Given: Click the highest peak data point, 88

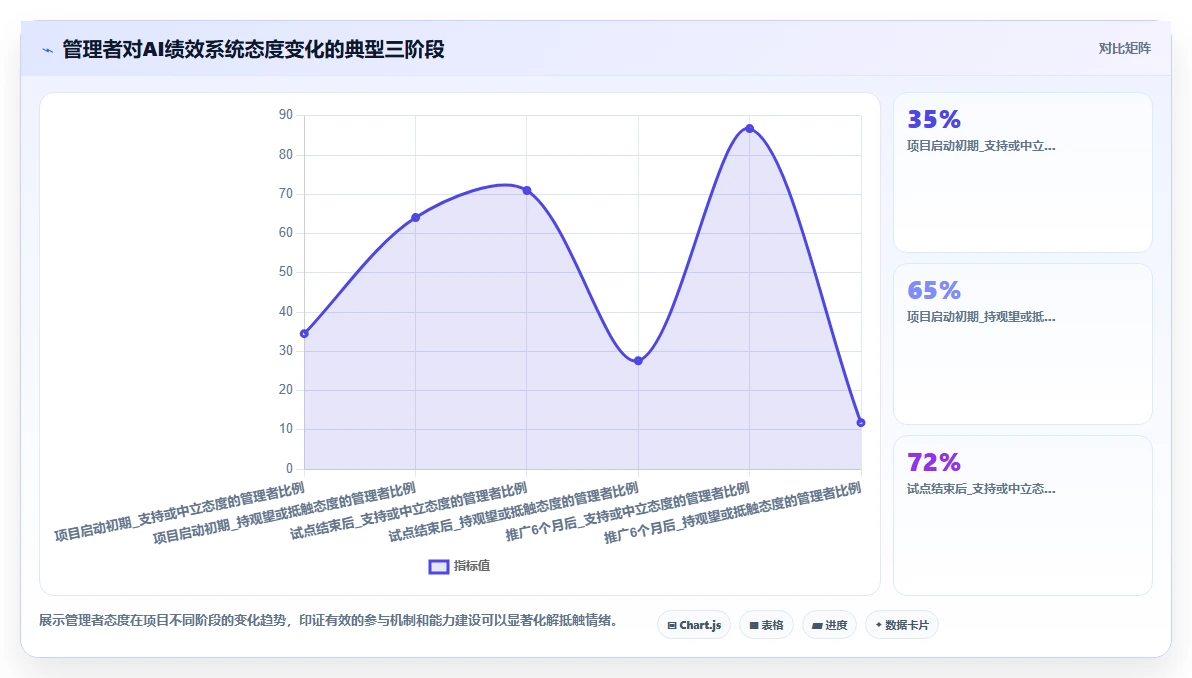Looking at the screenshot, I should pos(750,128).
